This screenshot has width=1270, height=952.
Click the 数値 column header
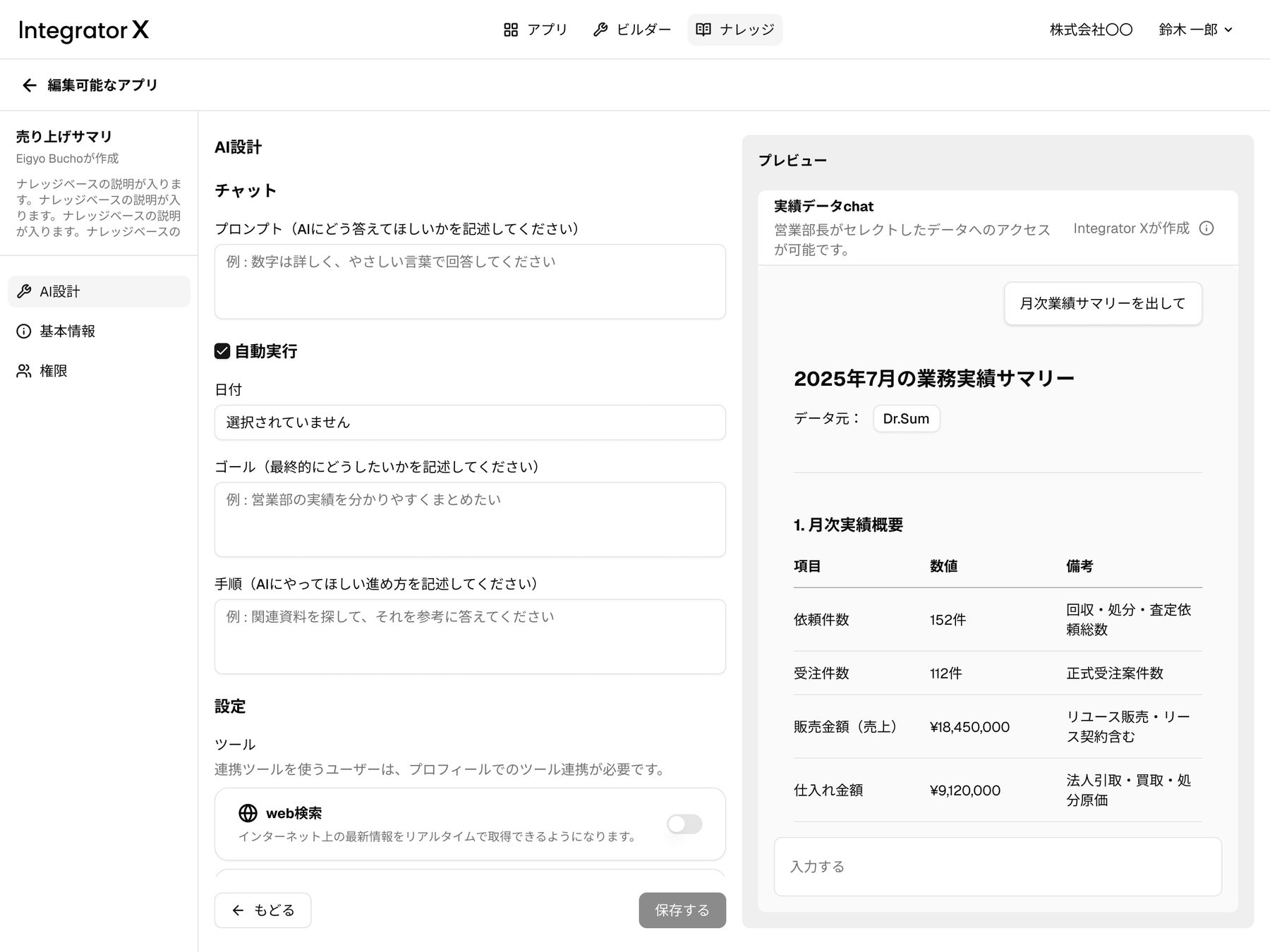pos(943,566)
